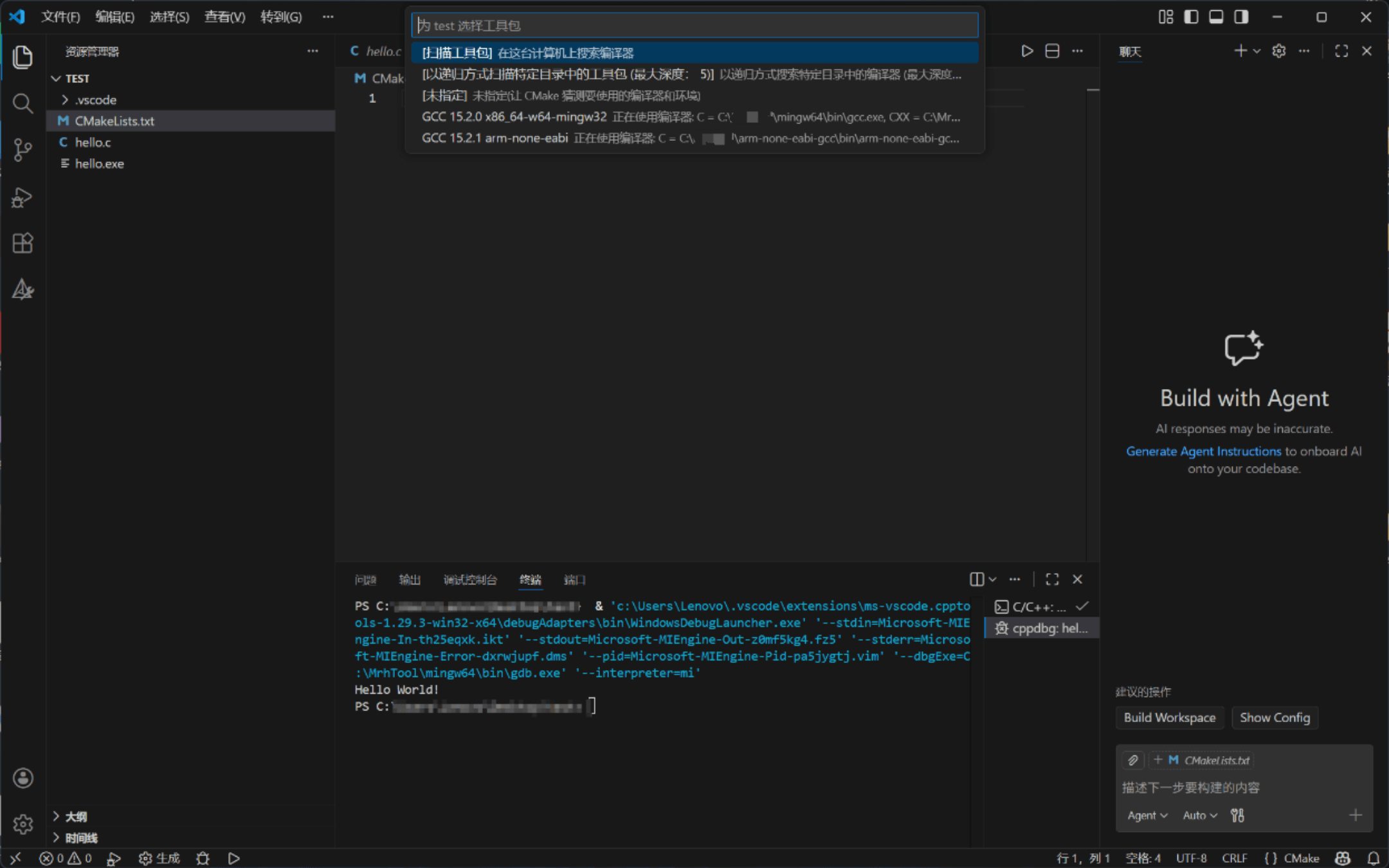
Task: Toggle the bottom panel visibility
Action: click(x=1215, y=17)
